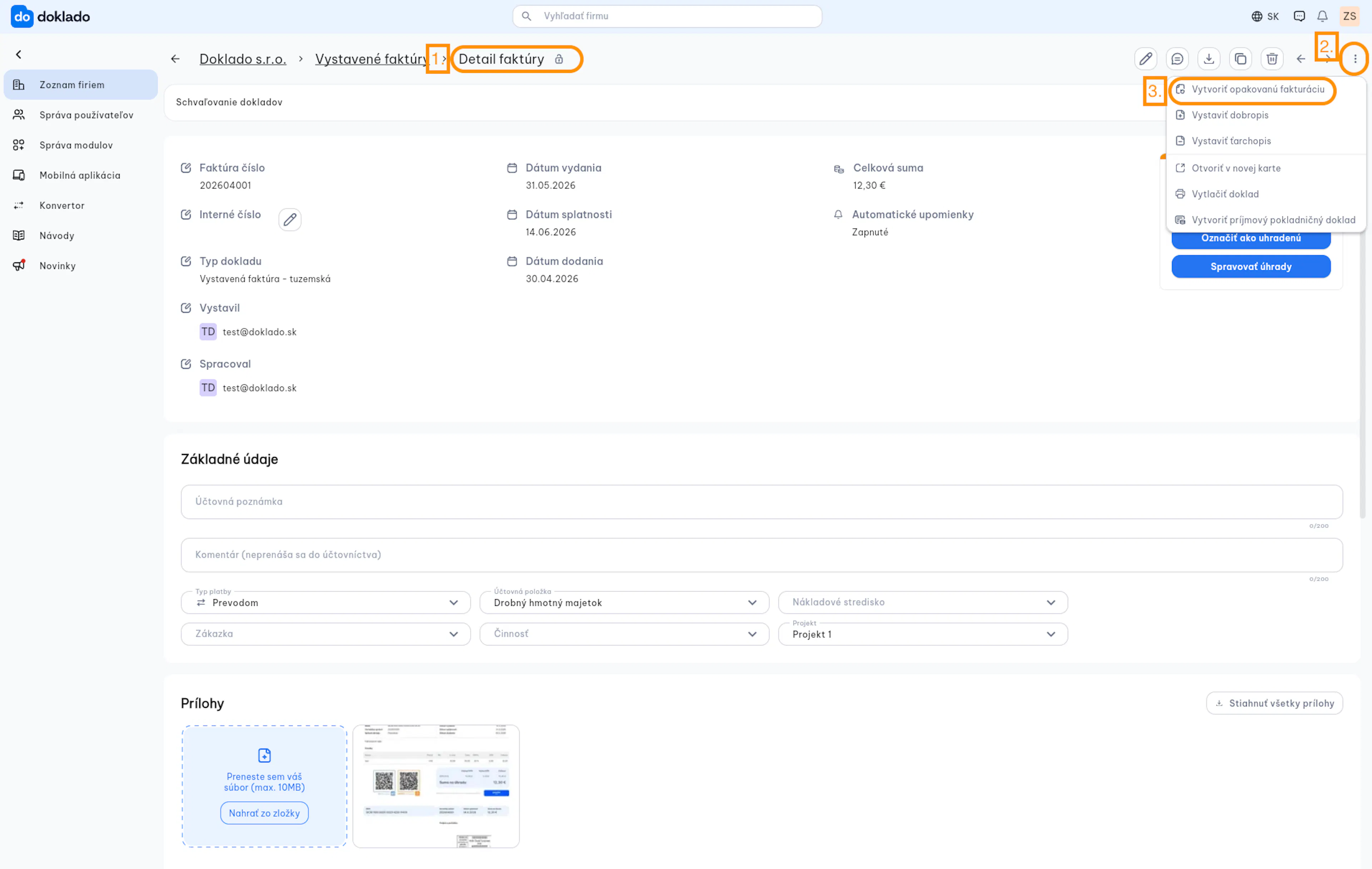The height and width of the screenshot is (869, 1372).
Task: Open Konvertor in sidebar
Action: (81, 206)
